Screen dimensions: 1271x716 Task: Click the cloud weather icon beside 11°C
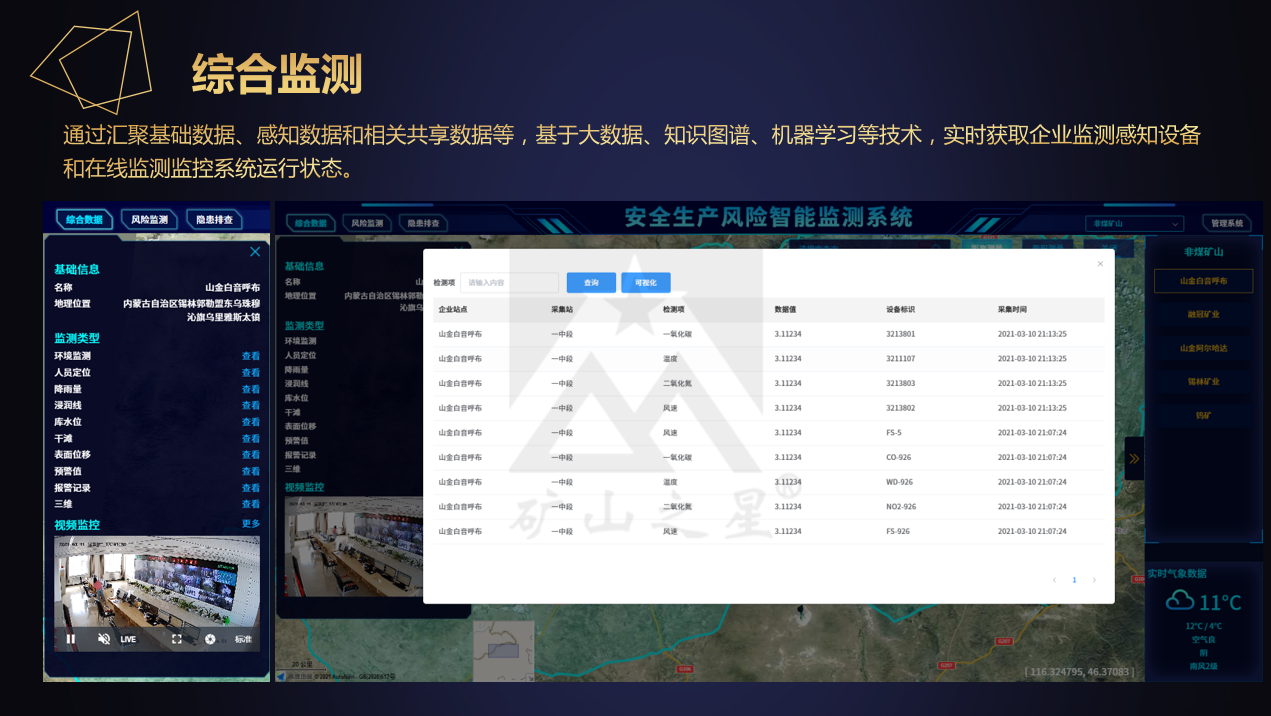click(x=1180, y=600)
